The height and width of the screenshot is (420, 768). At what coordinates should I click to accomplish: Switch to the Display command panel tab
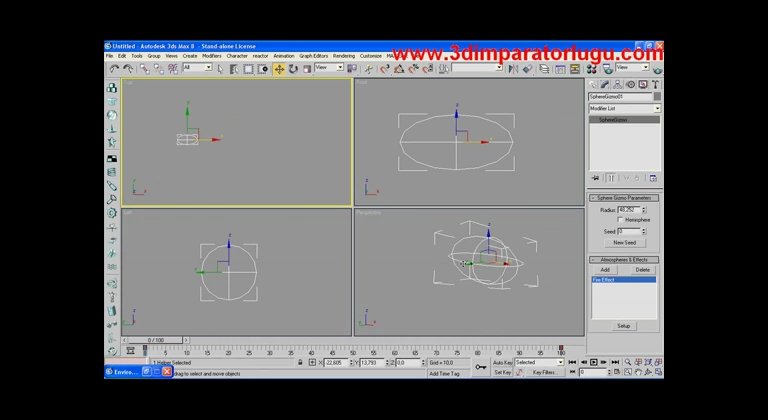pyautogui.click(x=643, y=85)
